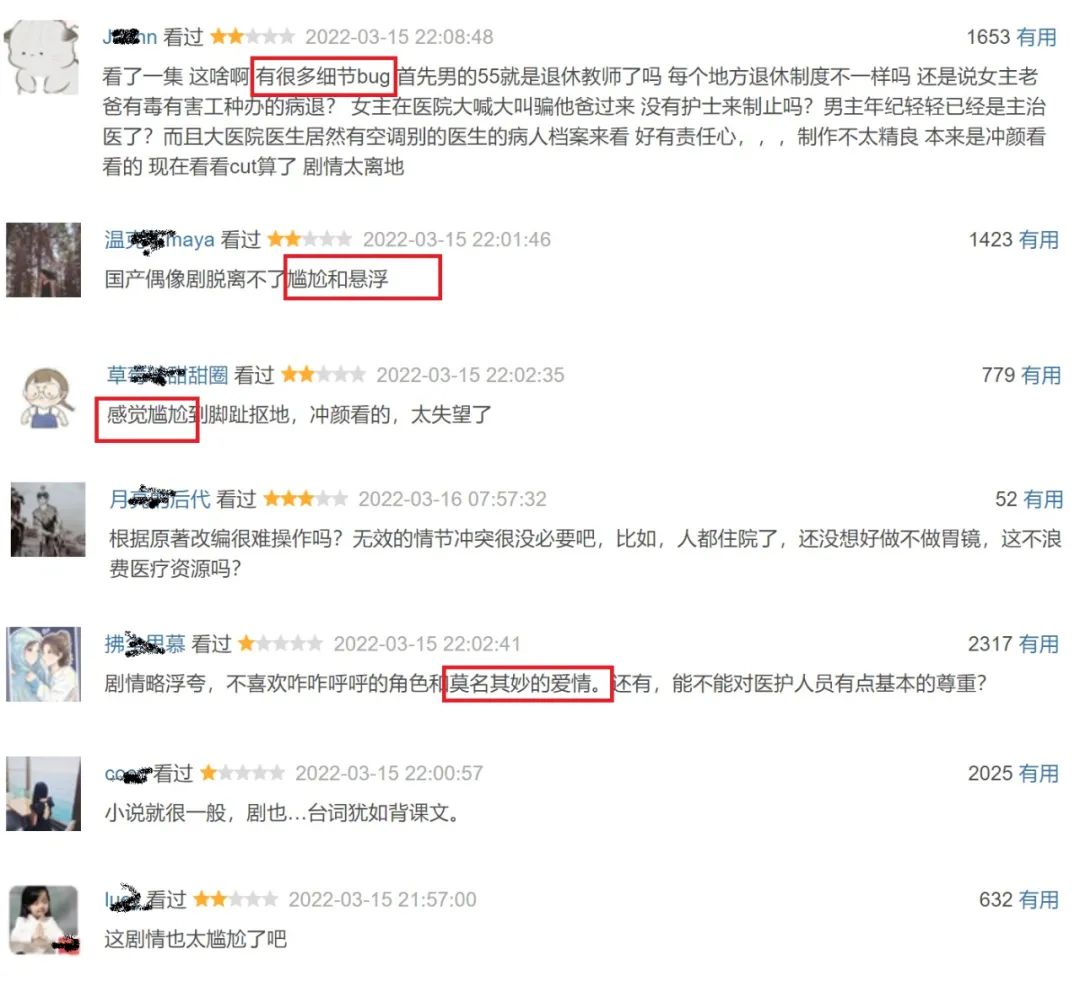Screen dimensions: 1080x982
Task: Open the username ending in 甜甜圈
Action: (x=167, y=375)
